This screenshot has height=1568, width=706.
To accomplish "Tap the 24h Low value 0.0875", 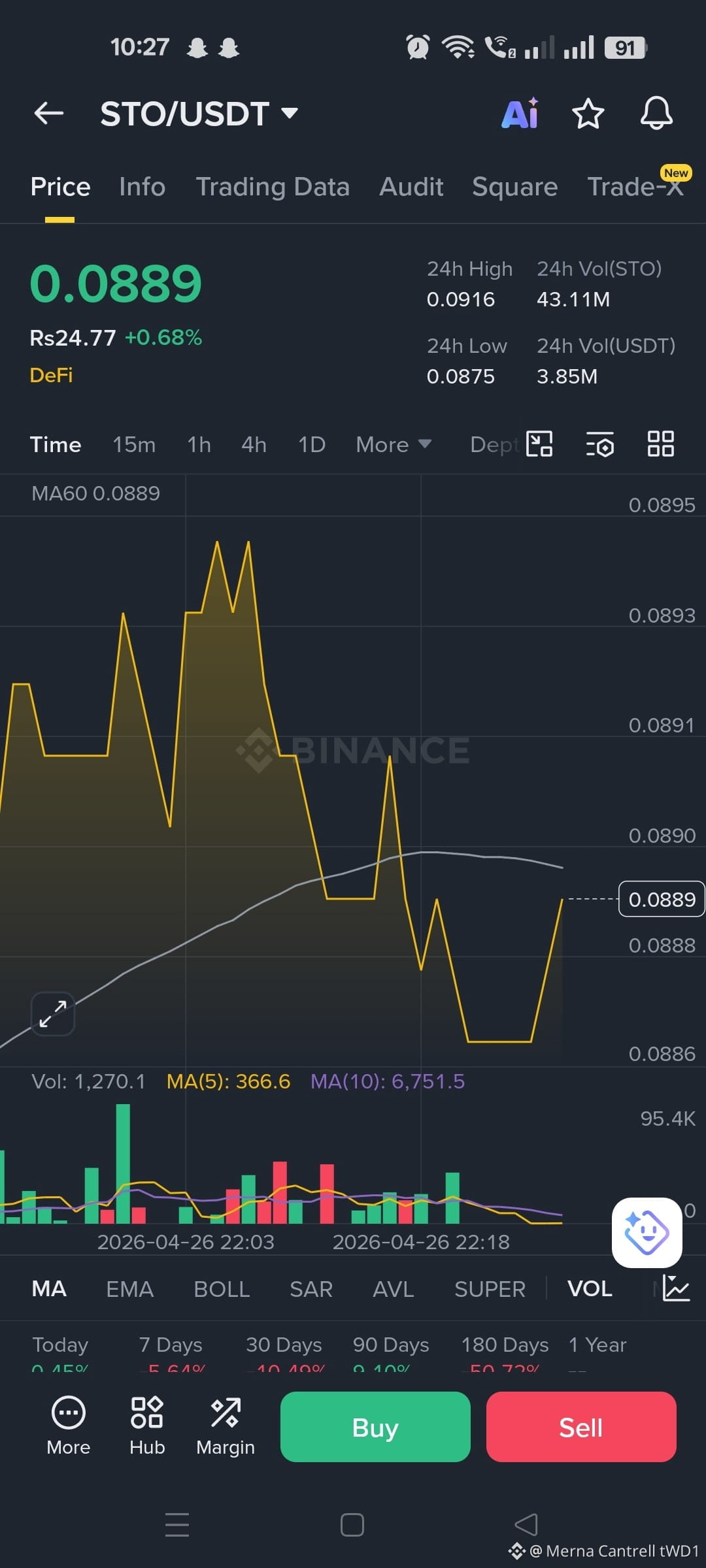I will (x=461, y=376).
